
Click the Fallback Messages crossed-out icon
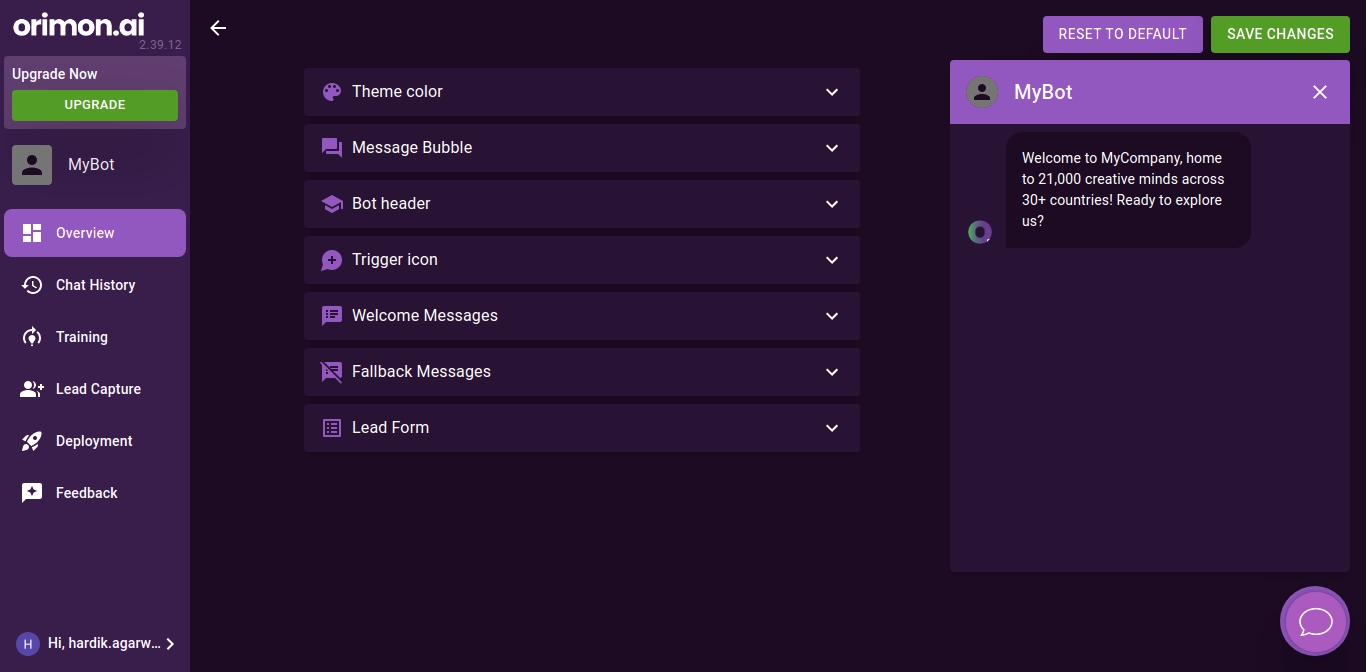[332, 372]
